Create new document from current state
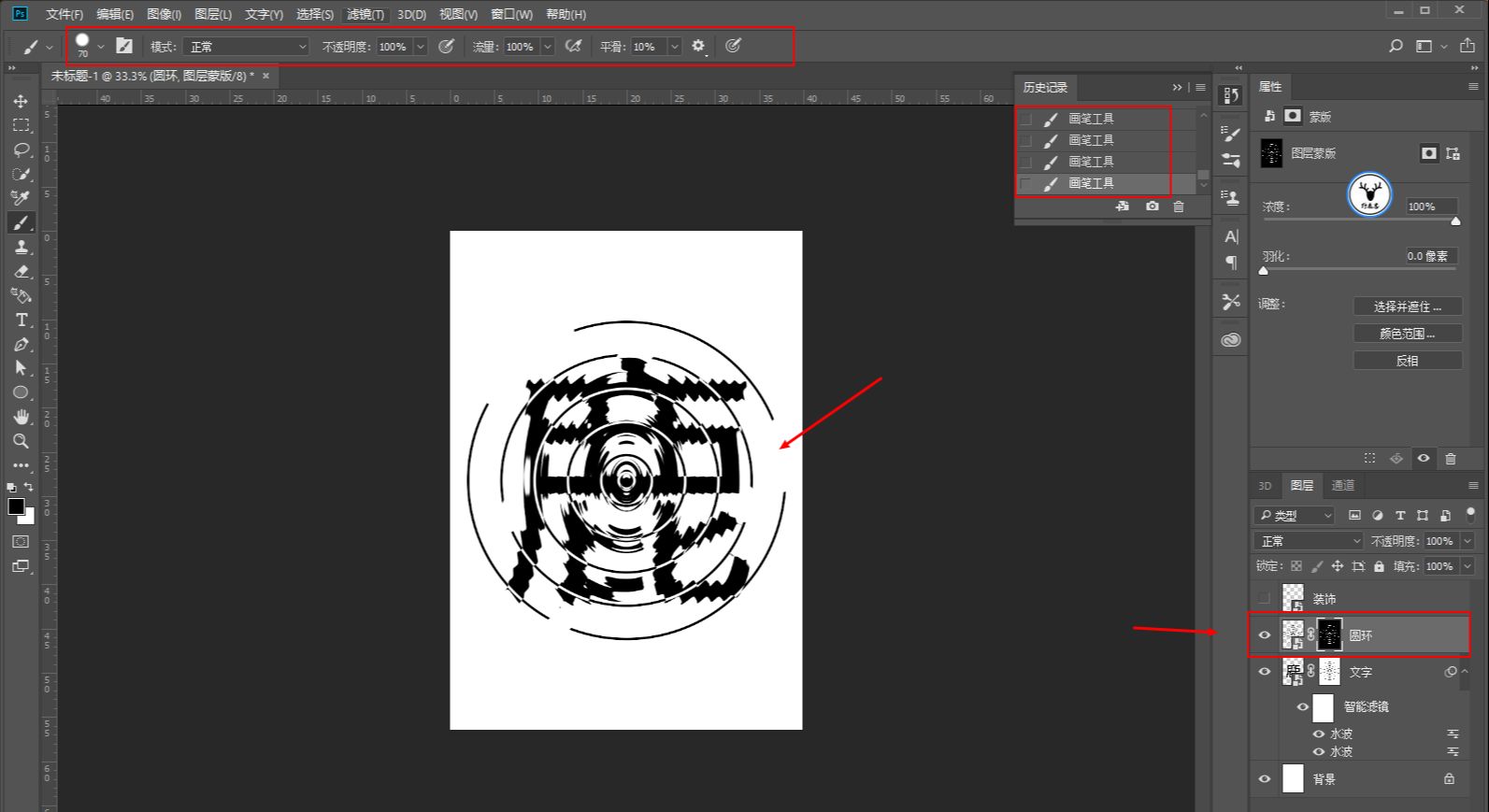This screenshot has width=1489, height=812. [x=1123, y=207]
